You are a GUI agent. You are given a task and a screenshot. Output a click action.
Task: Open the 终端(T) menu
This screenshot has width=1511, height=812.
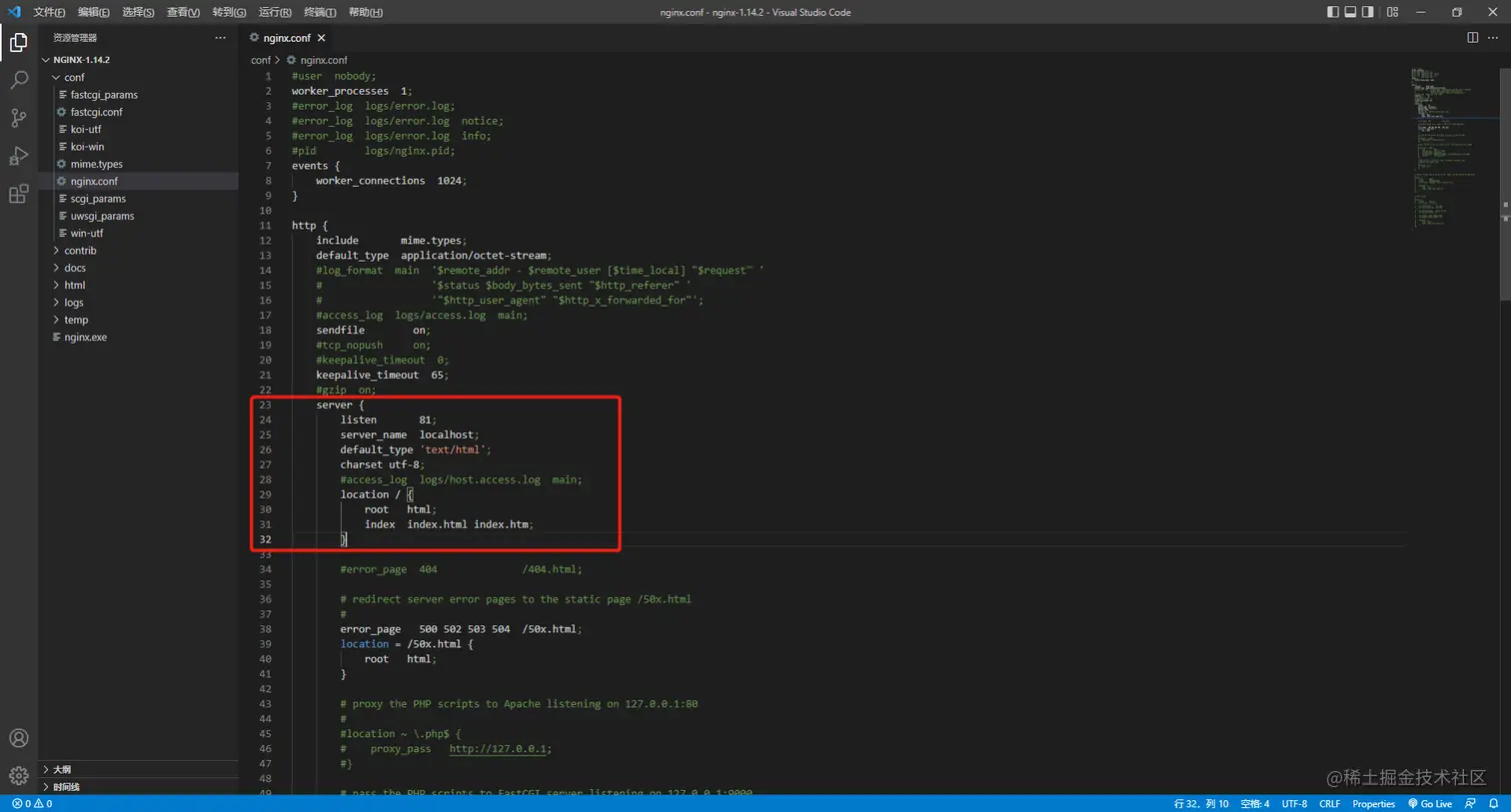320,12
